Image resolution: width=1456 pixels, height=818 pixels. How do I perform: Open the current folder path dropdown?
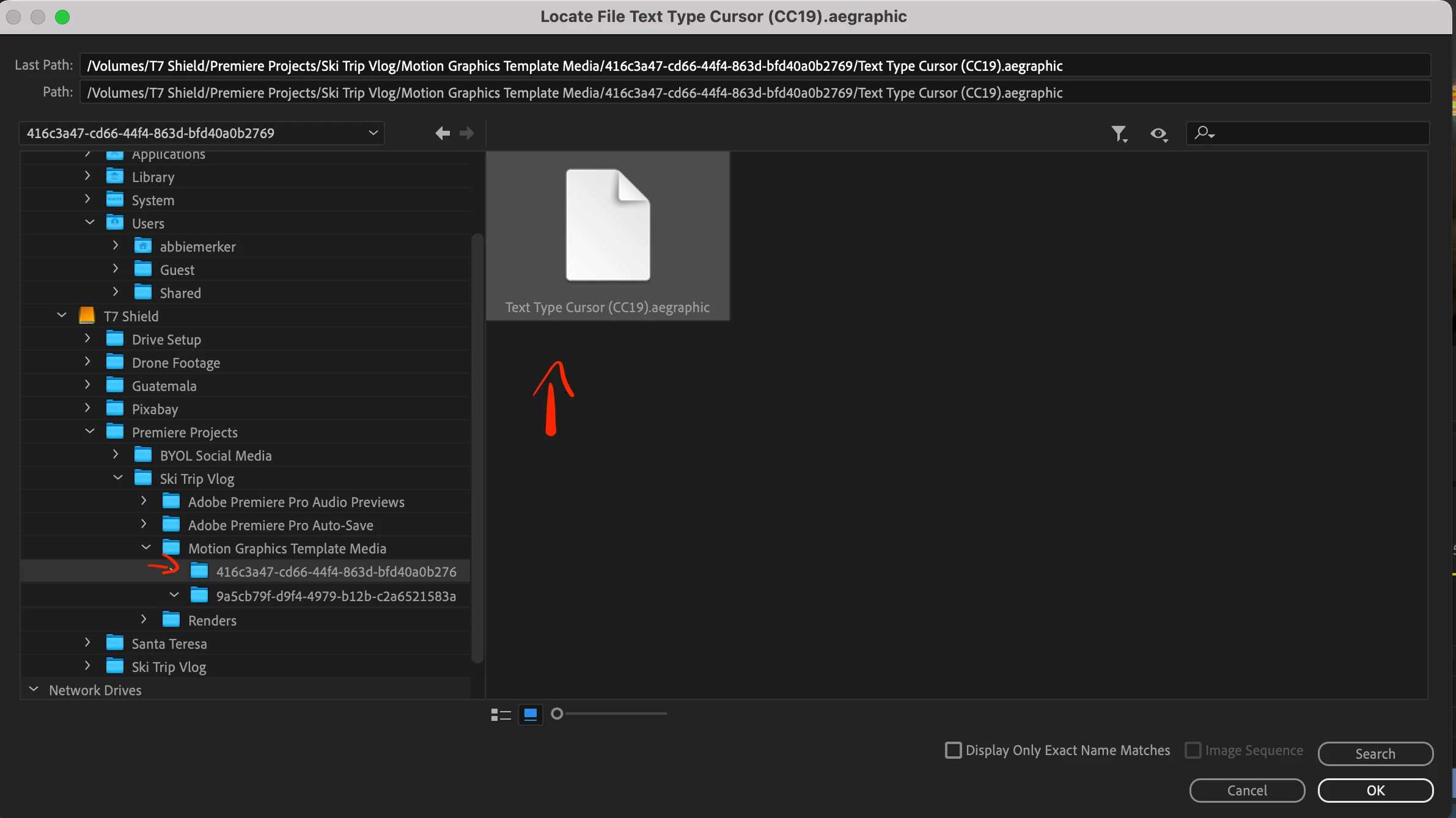[x=373, y=133]
